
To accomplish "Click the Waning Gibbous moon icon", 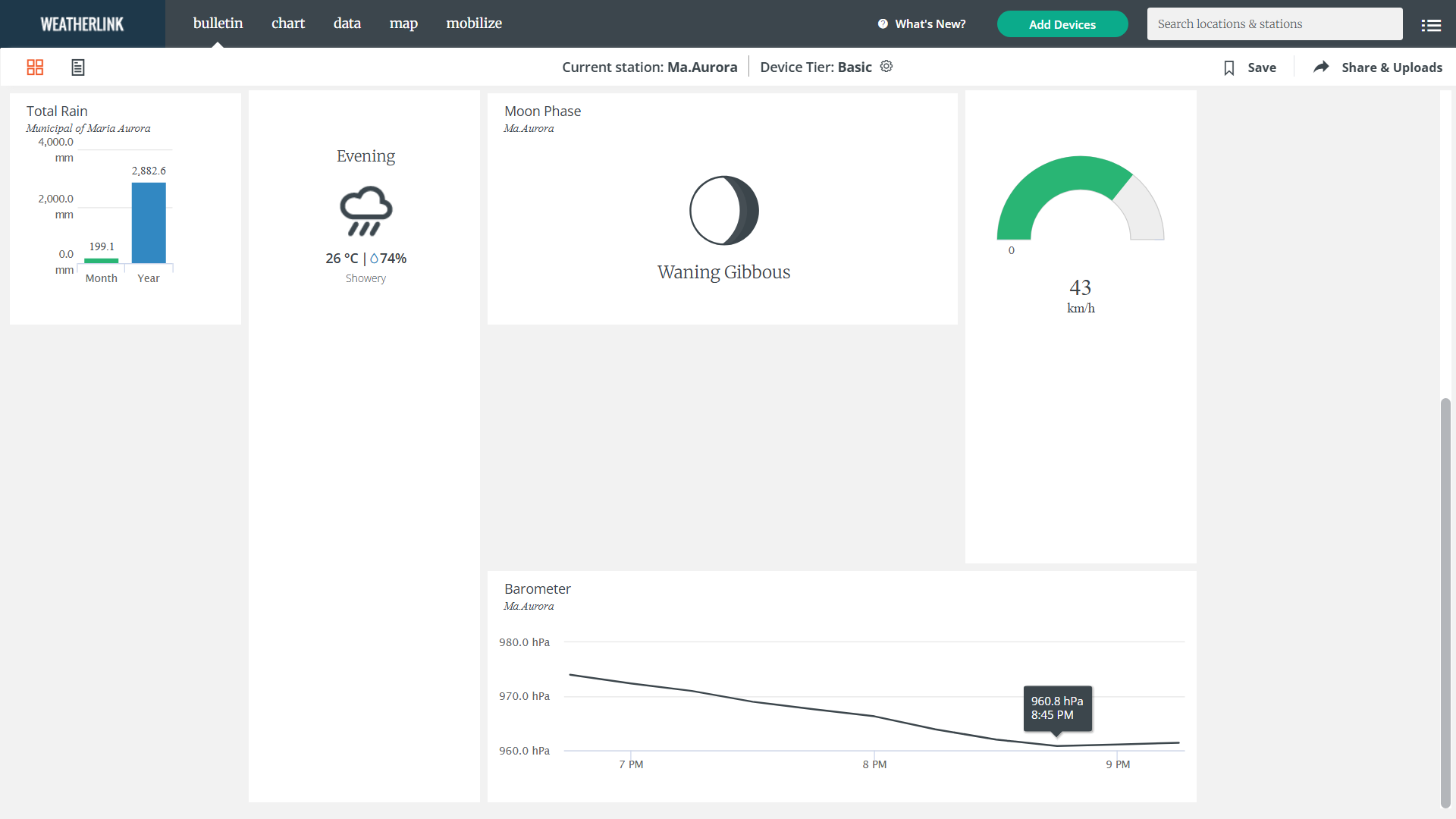I will click(x=723, y=211).
